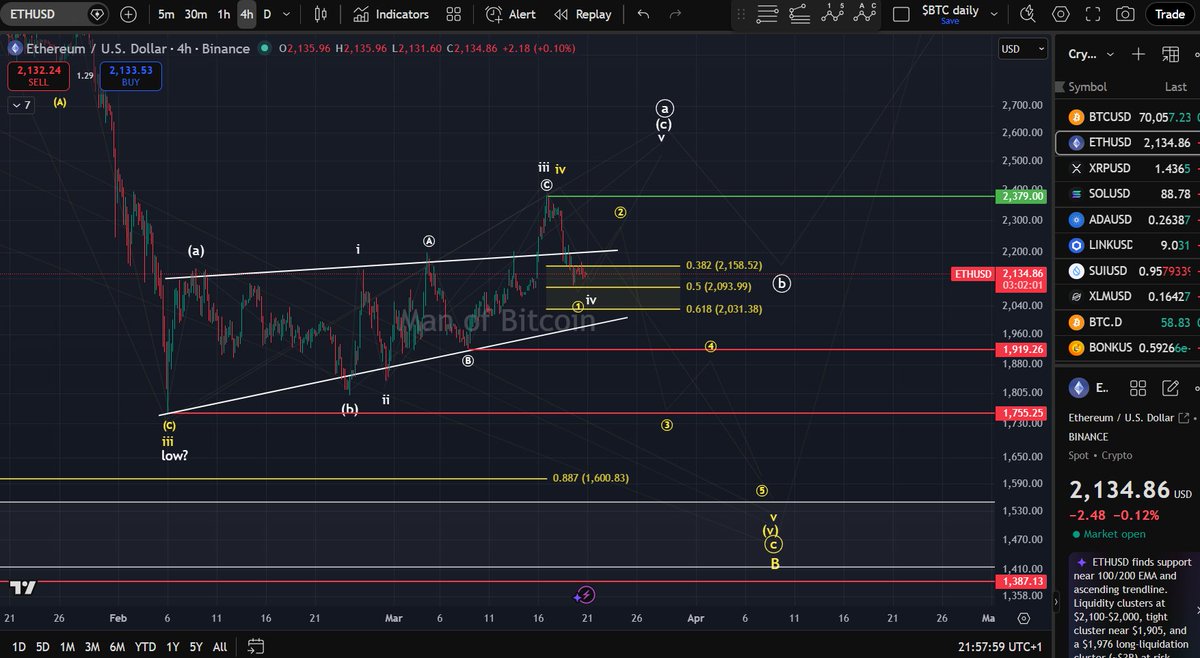Click the blue BUY 2,133.53 button

pyautogui.click(x=129, y=75)
